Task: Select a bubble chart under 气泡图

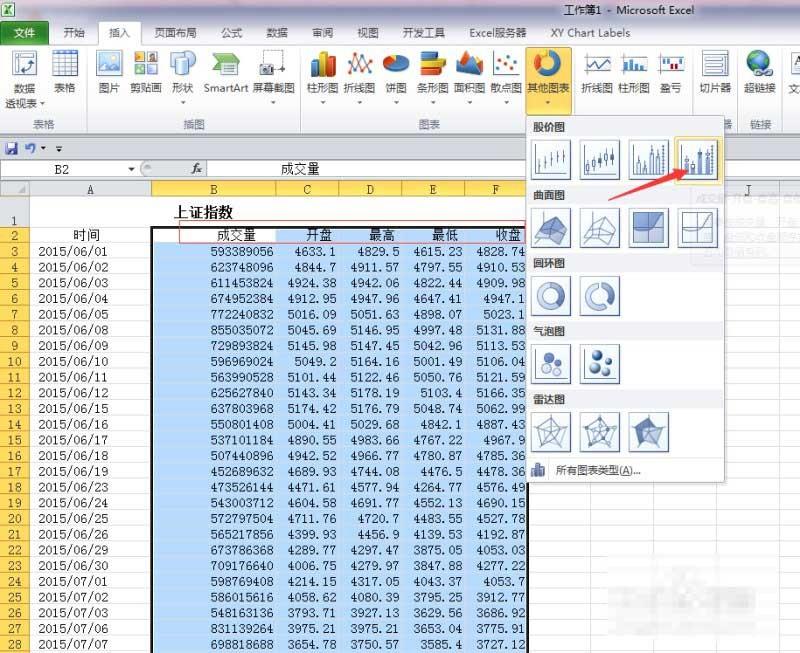Action: click(x=551, y=363)
